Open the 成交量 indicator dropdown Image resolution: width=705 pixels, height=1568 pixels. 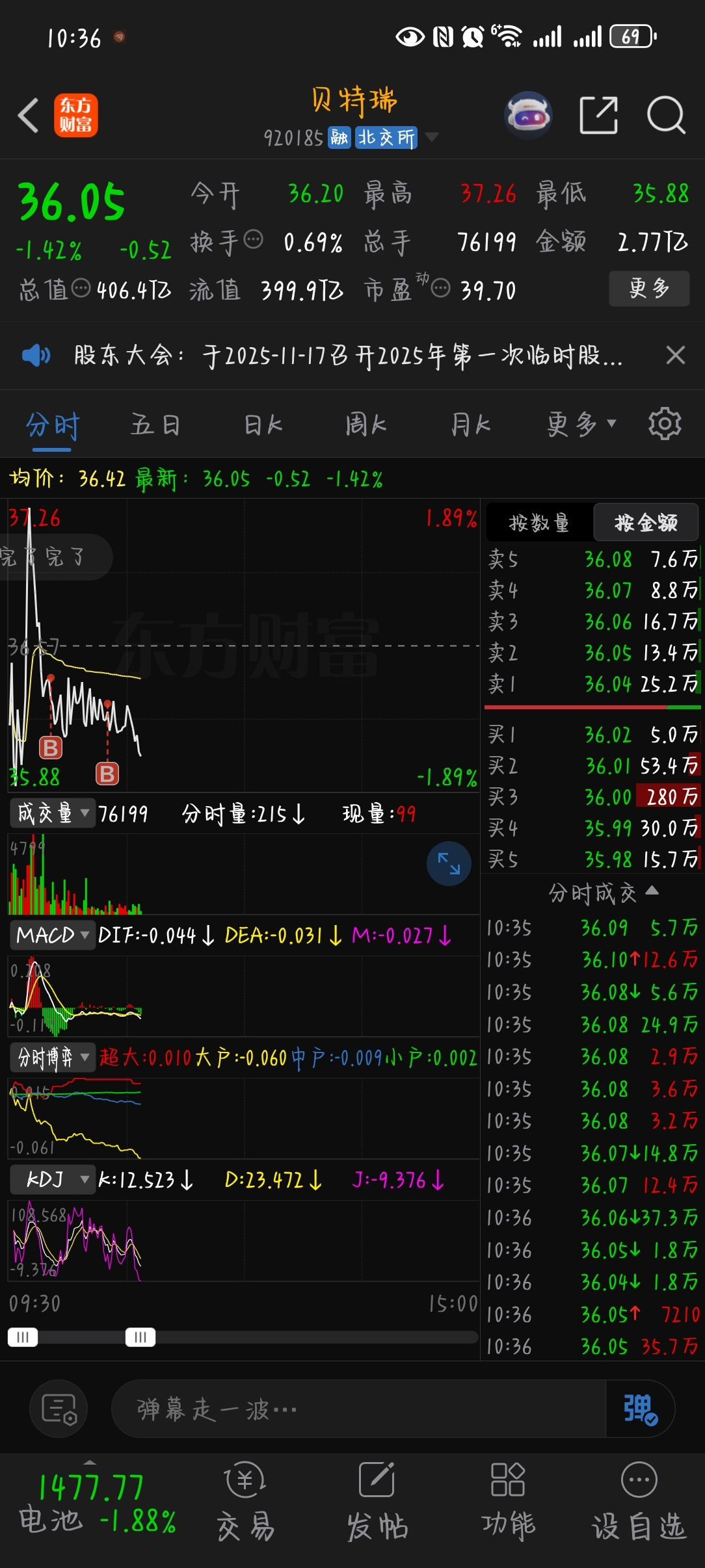coord(53,813)
